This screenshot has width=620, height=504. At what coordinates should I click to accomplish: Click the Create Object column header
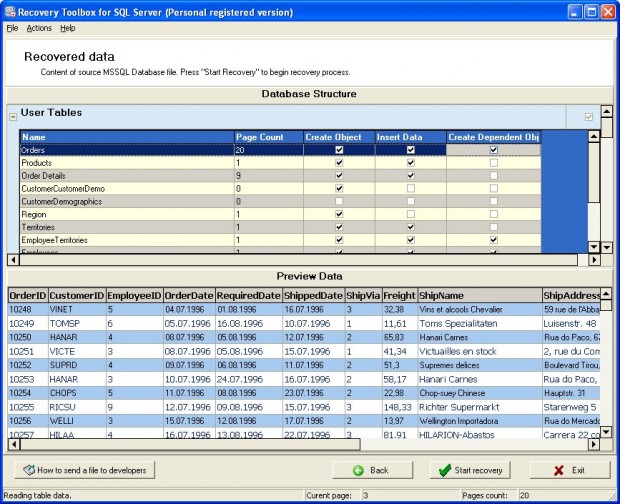[x=339, y=137]
